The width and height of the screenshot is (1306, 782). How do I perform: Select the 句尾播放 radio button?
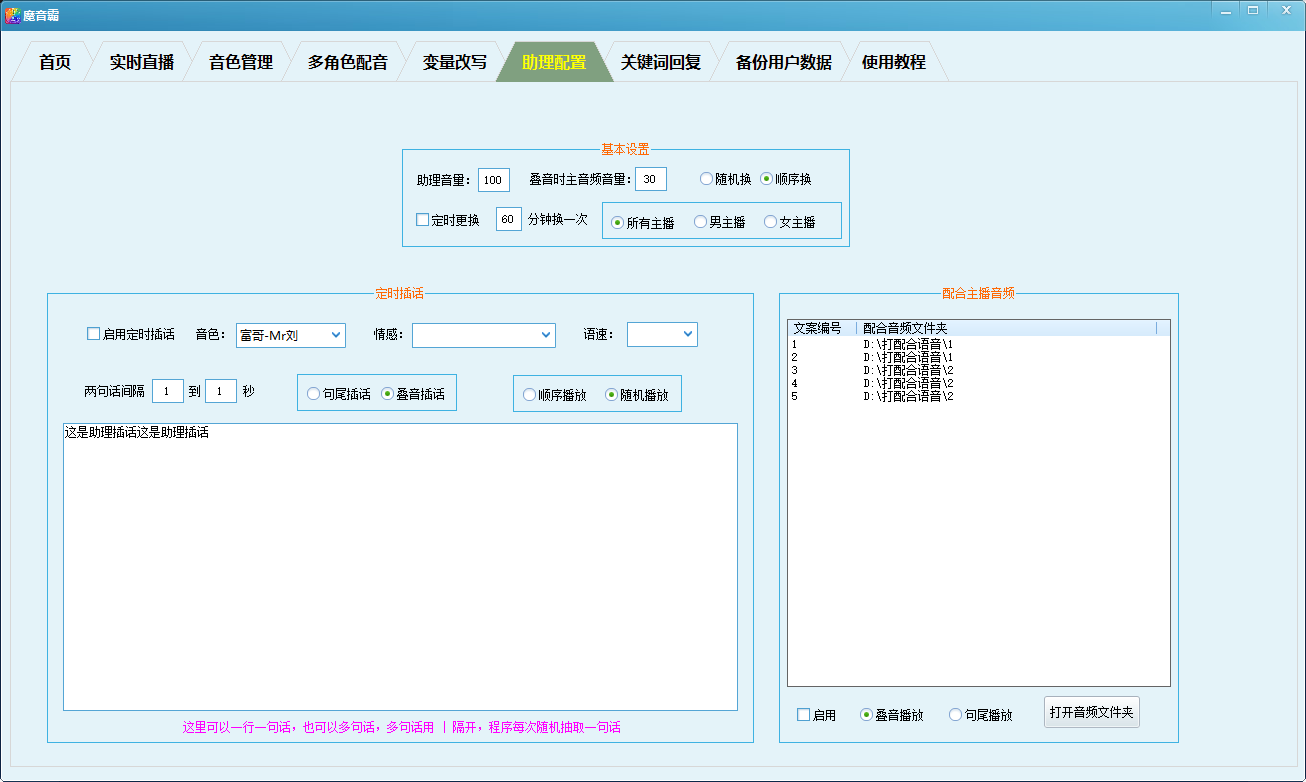click(956, 715)
